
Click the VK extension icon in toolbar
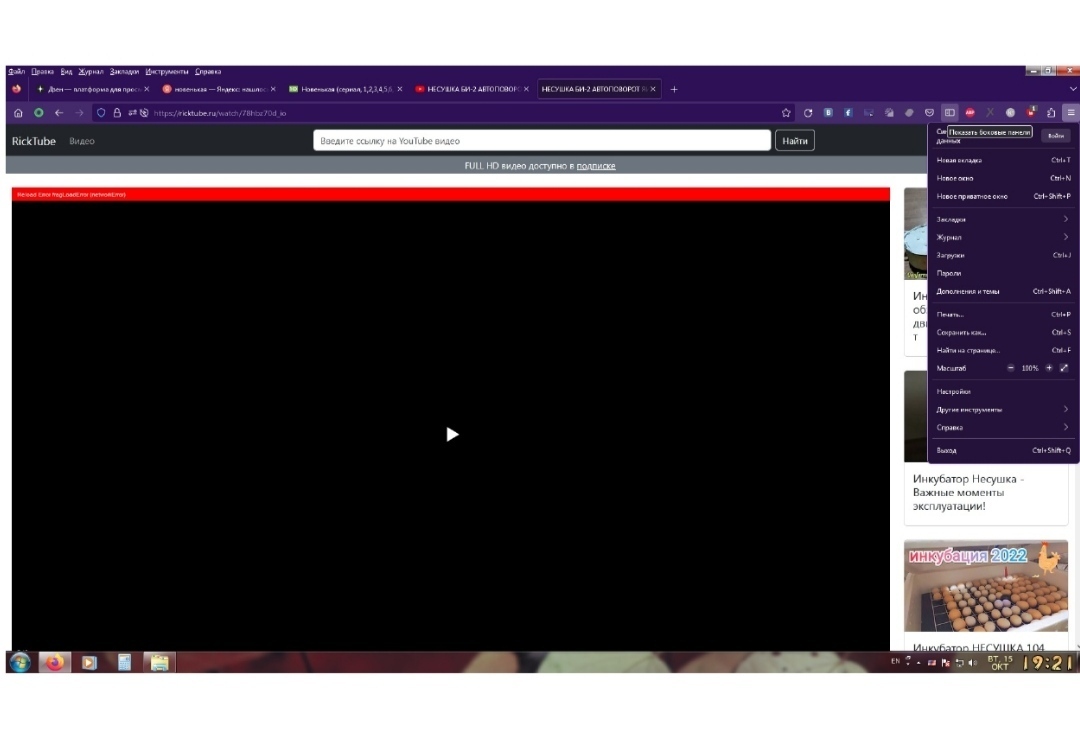click(x=828, y=113)
